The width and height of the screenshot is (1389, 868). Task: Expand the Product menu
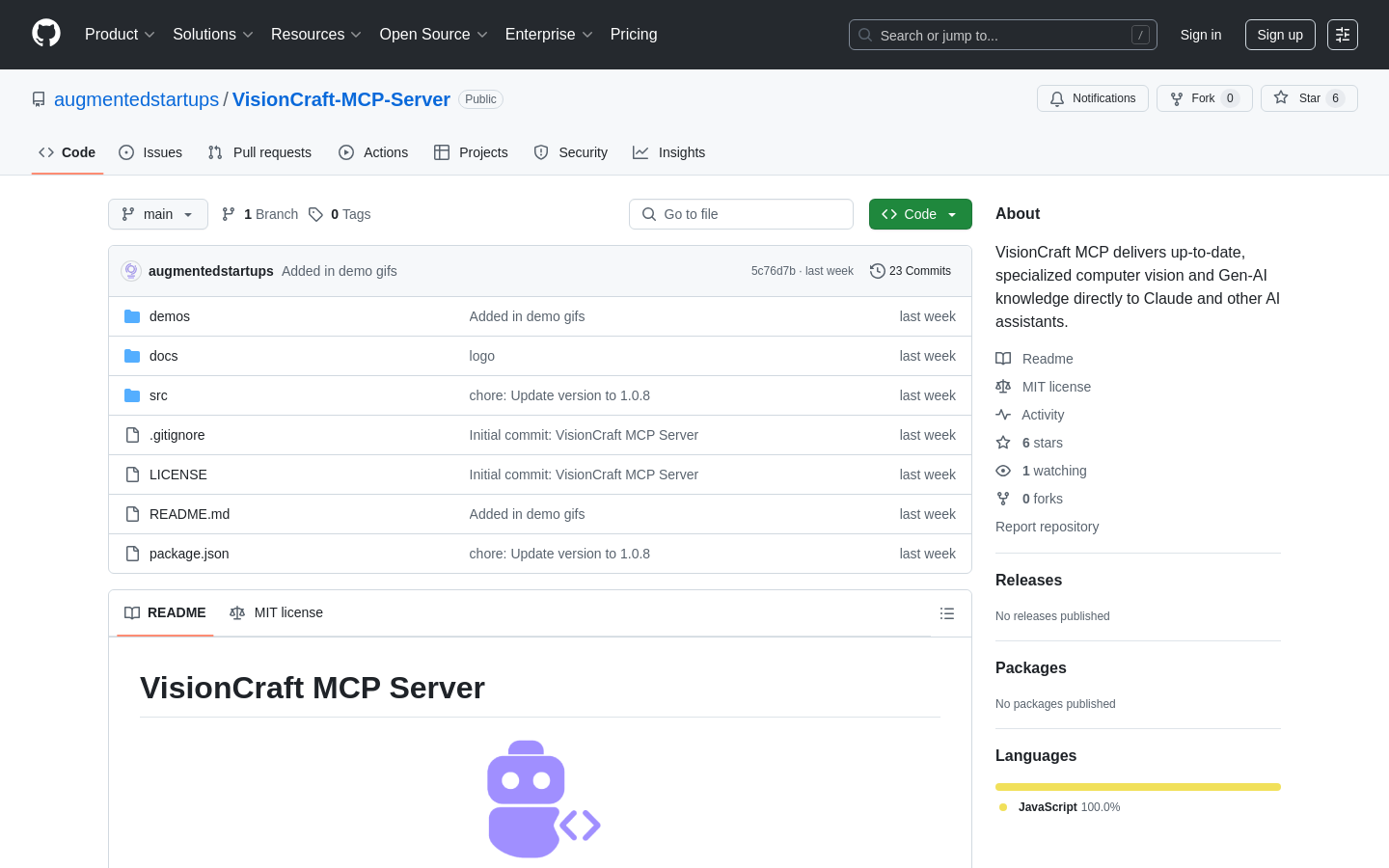pyautogui.click(x=120, y=35)
